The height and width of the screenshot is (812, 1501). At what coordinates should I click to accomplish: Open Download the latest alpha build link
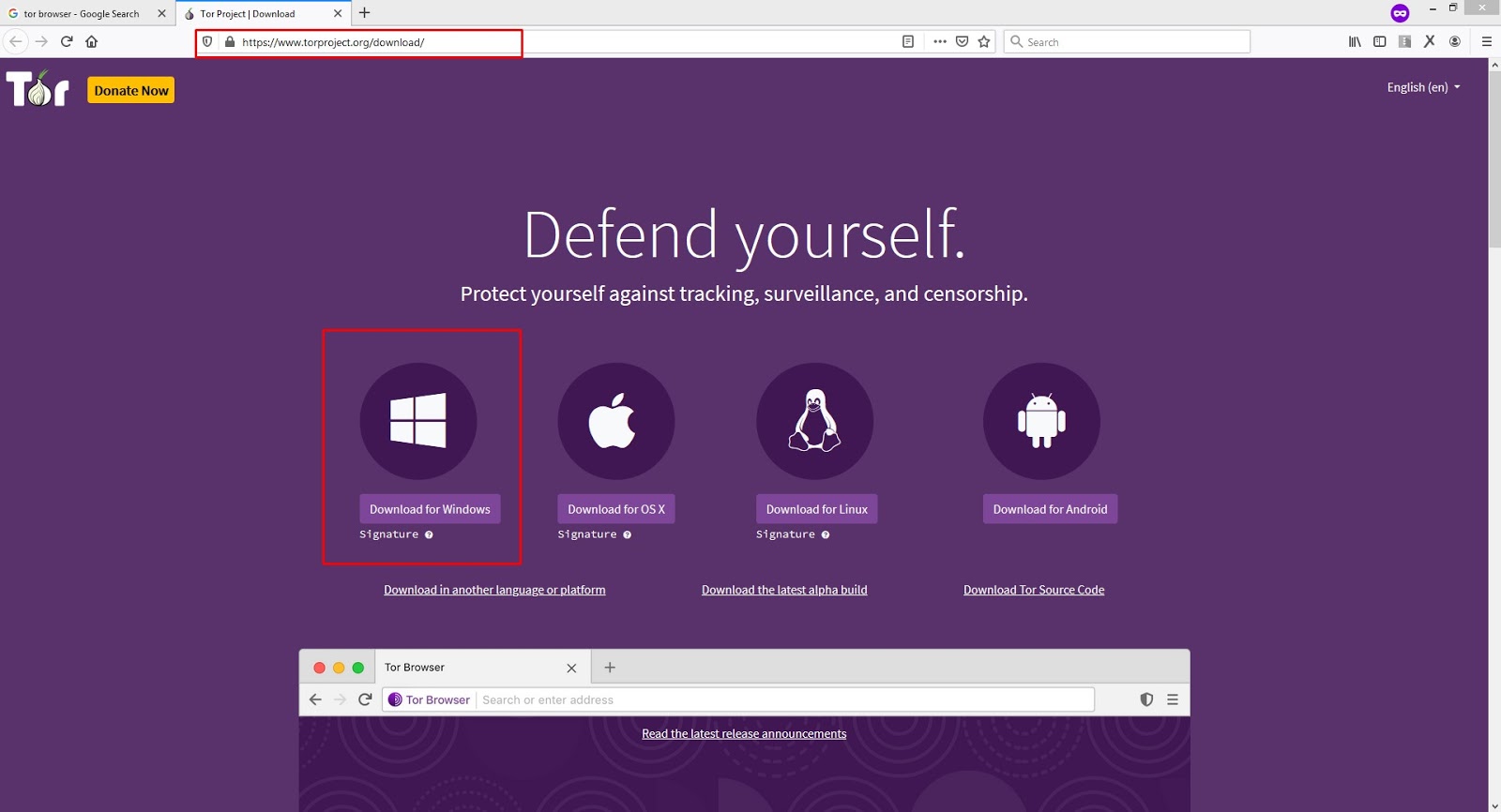[784, 590]
